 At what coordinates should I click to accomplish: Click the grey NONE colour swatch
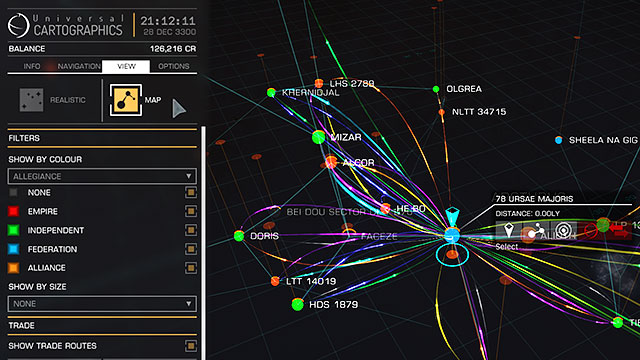[x=13, y=192]
